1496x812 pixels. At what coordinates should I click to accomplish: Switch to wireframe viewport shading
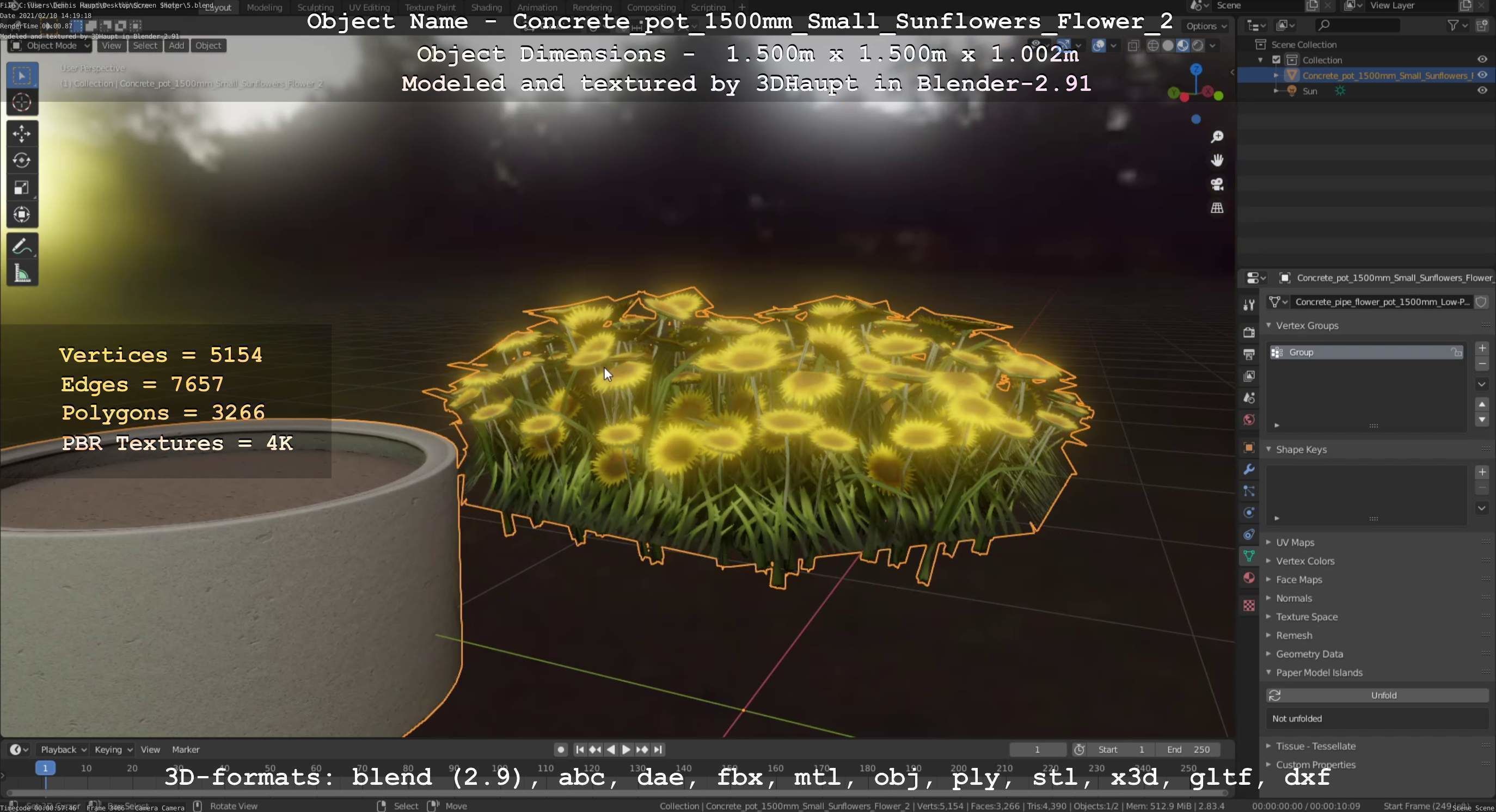pos(1154,45)
